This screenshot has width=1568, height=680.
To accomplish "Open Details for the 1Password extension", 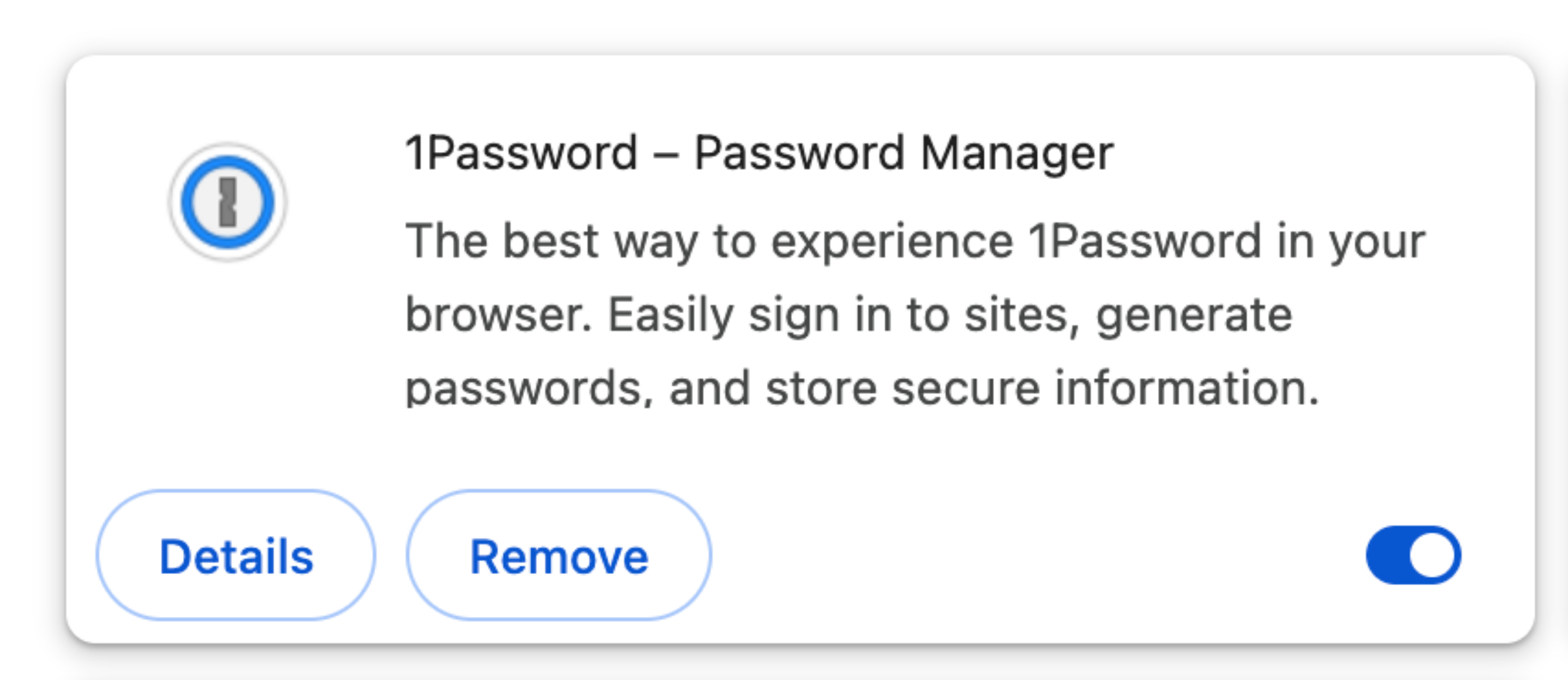I will tap(236, 555).
